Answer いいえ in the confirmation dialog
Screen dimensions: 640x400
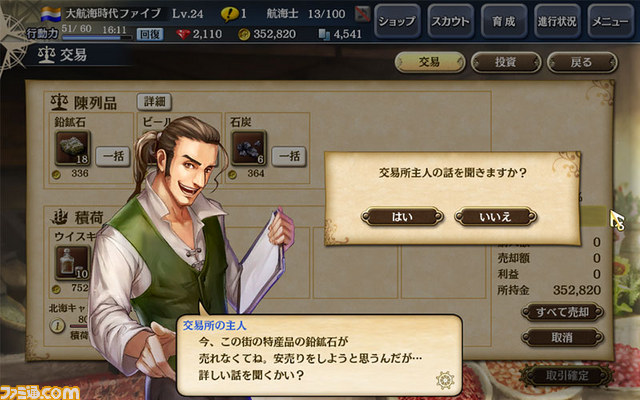click(496, 217)
